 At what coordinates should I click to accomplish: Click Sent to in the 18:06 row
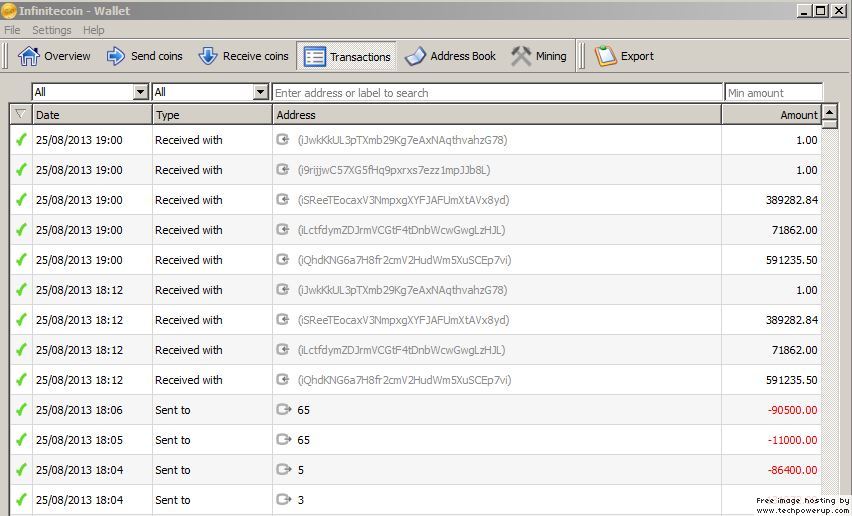tap(173, 410)
